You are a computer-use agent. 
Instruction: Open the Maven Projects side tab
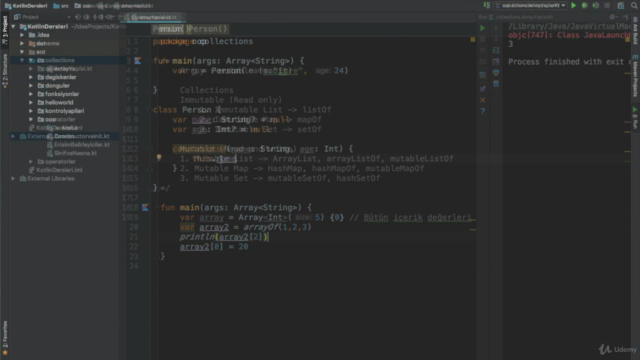[x=636, y=77]
